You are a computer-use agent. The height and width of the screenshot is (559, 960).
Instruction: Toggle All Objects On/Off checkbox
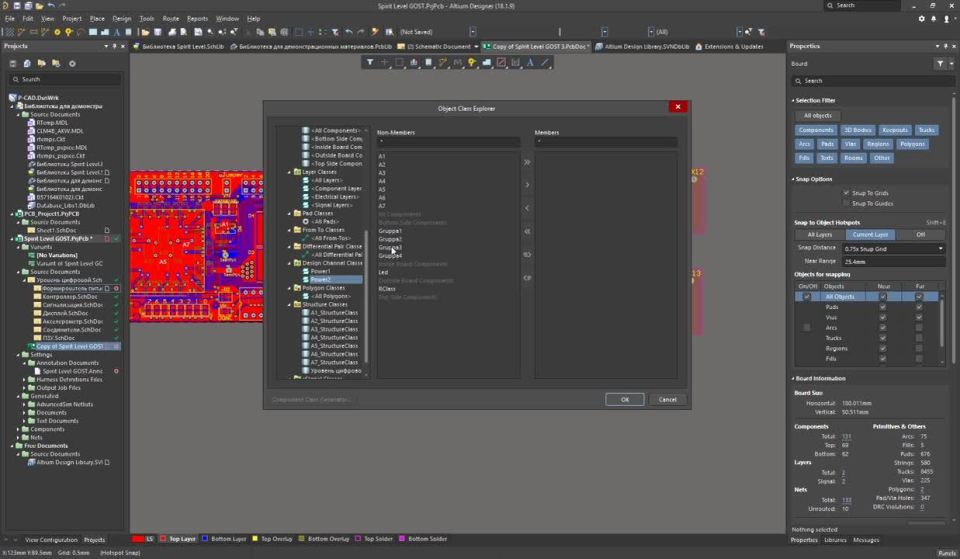point(807,296)
